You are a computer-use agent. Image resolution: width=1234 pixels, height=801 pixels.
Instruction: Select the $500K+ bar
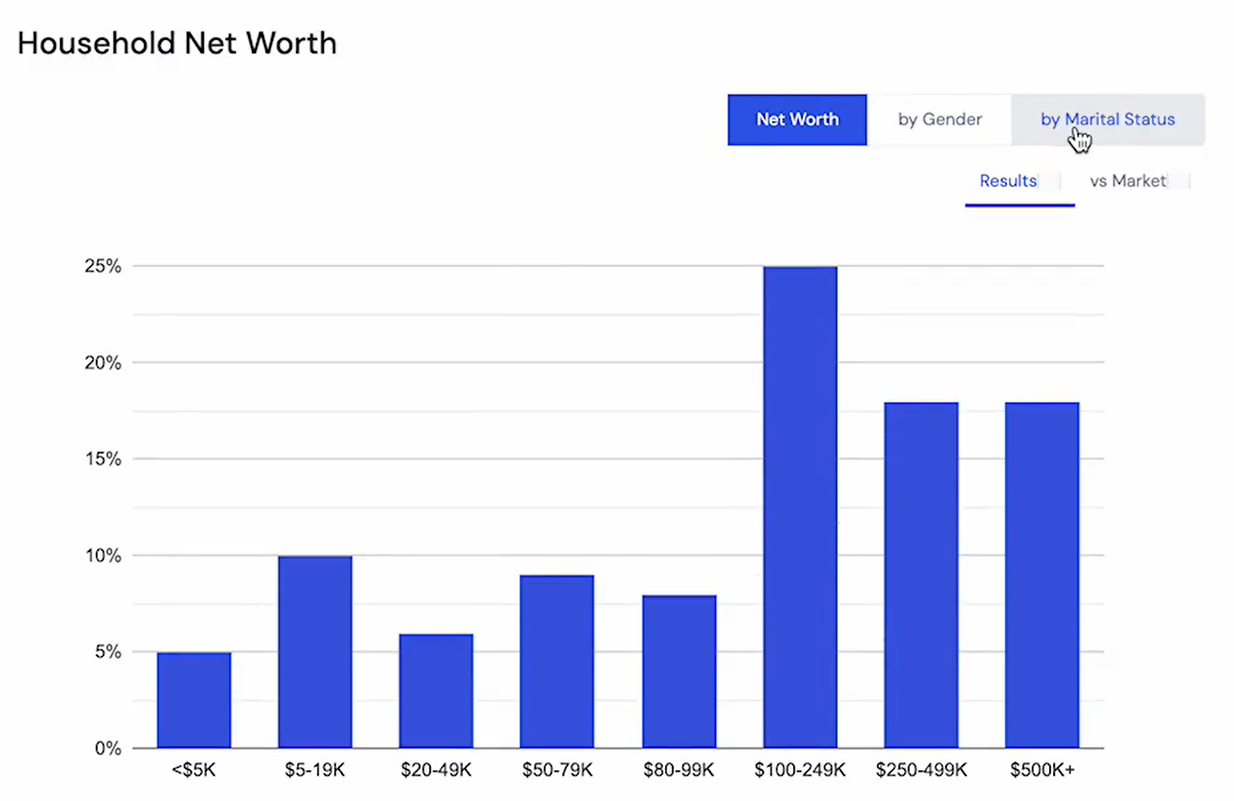pos(1042,575)
